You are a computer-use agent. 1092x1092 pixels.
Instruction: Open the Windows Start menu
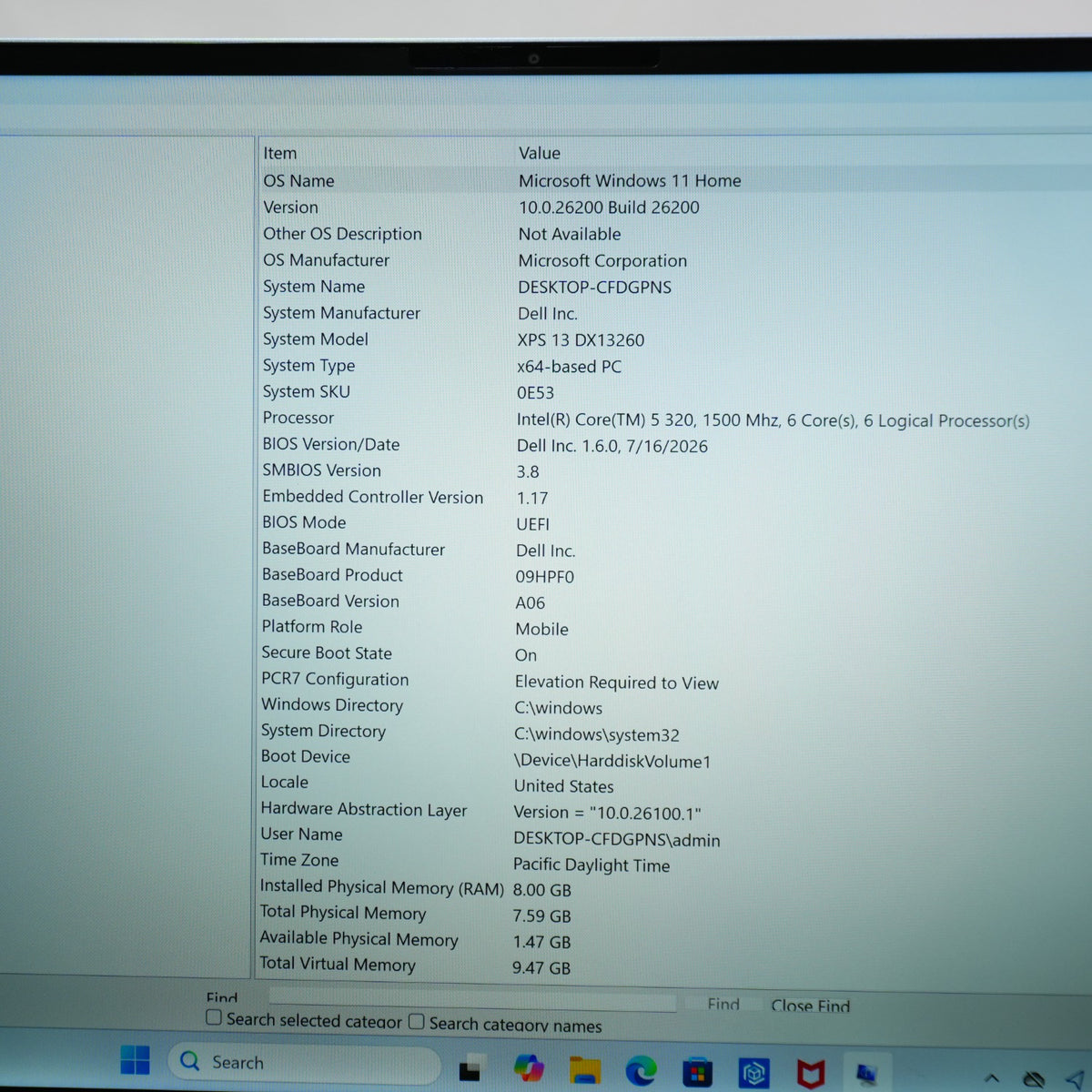pyautogui.click(x=135, y=1060)
